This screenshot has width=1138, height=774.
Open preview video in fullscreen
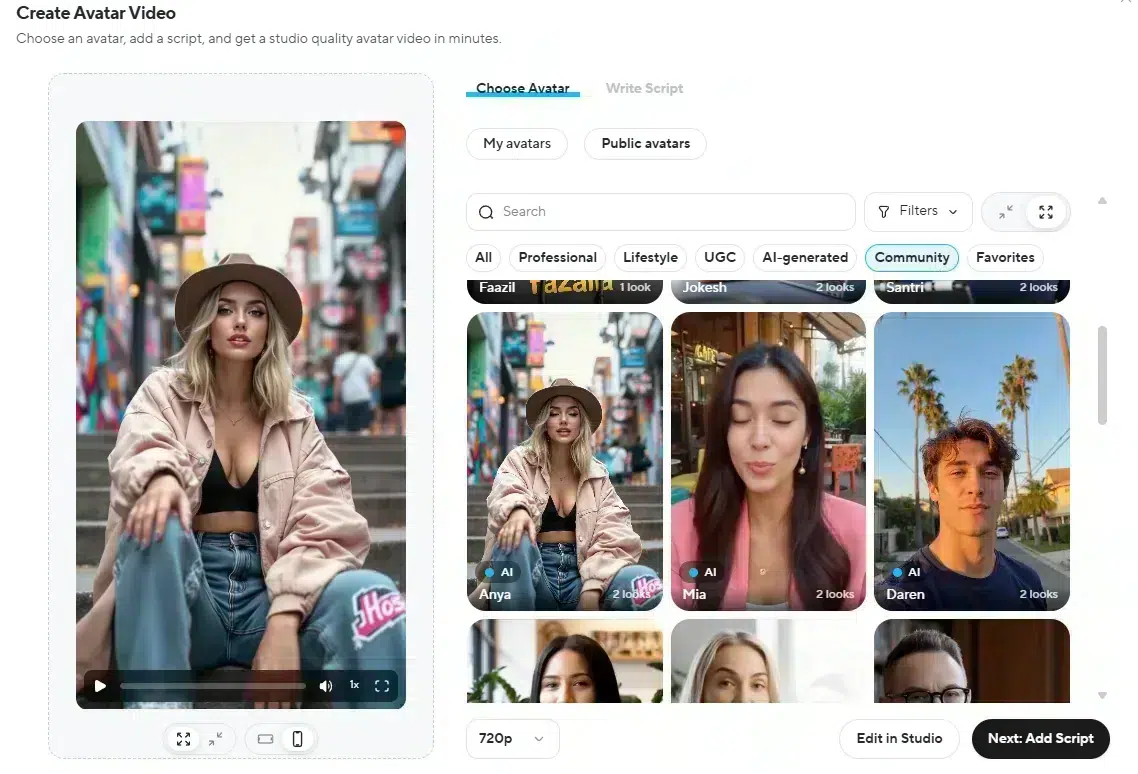click(x=382, y=685)
